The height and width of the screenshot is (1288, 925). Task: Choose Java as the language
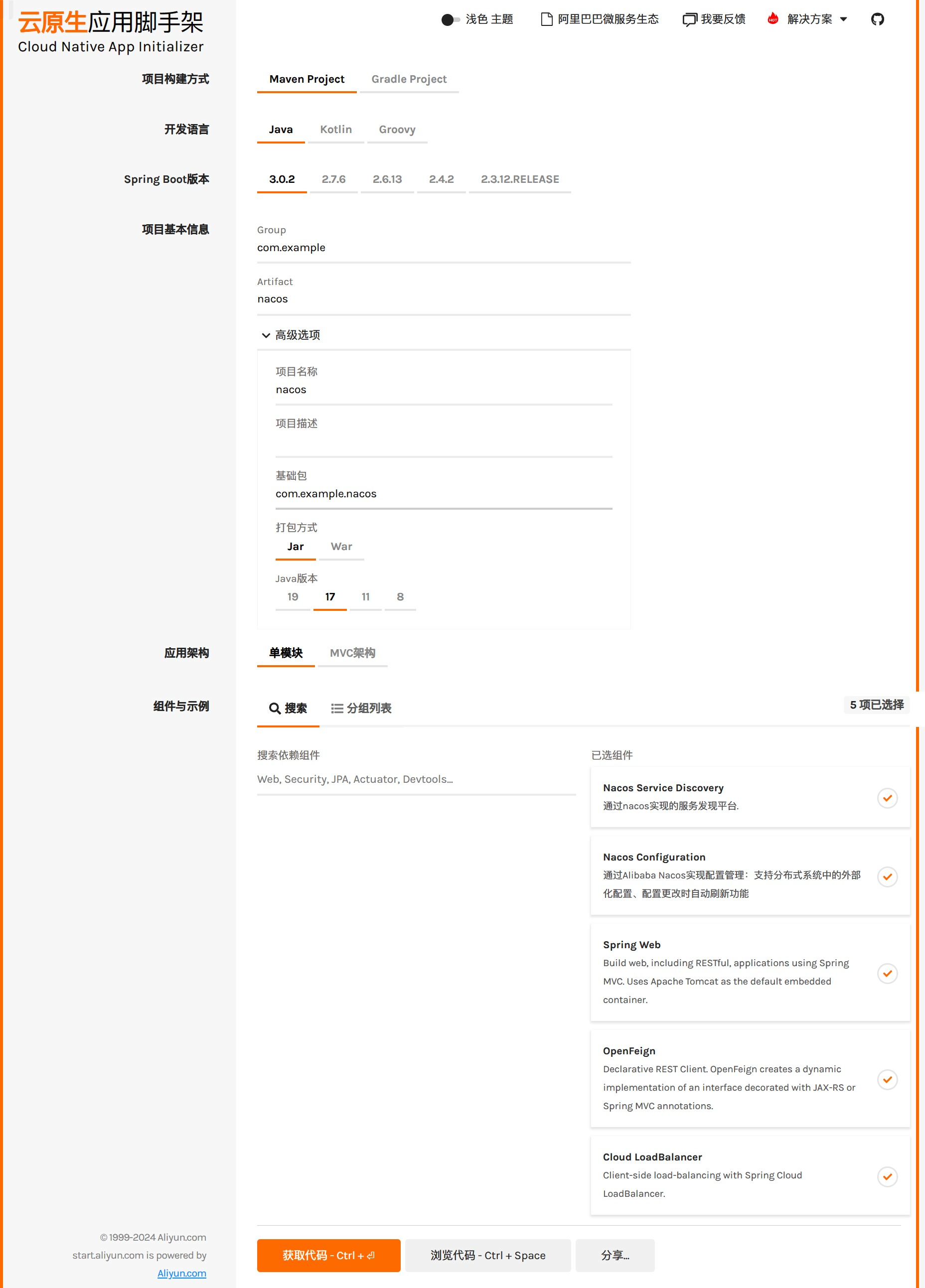tap(281, 130)
